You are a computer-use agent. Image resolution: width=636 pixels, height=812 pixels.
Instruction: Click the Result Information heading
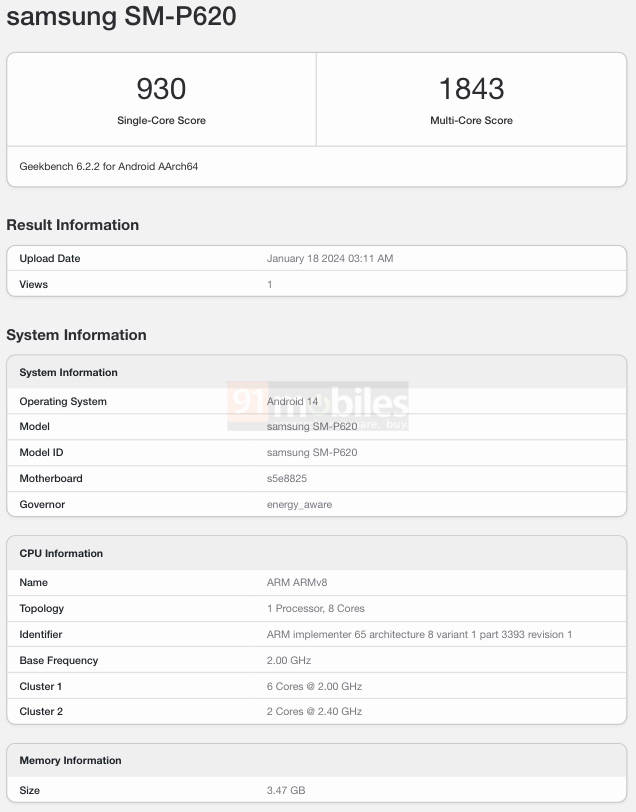coord(73,225)
